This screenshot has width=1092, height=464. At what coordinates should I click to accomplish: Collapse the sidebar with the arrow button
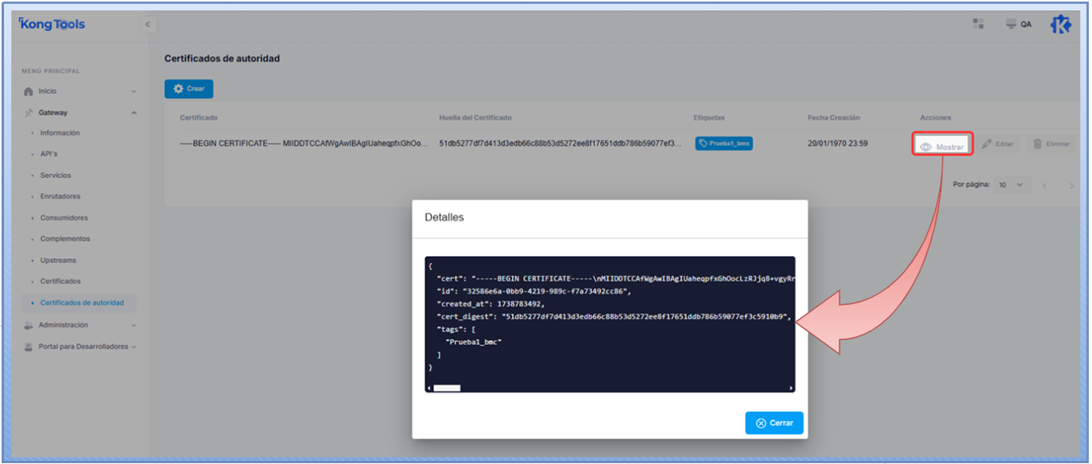coord(148,24)
